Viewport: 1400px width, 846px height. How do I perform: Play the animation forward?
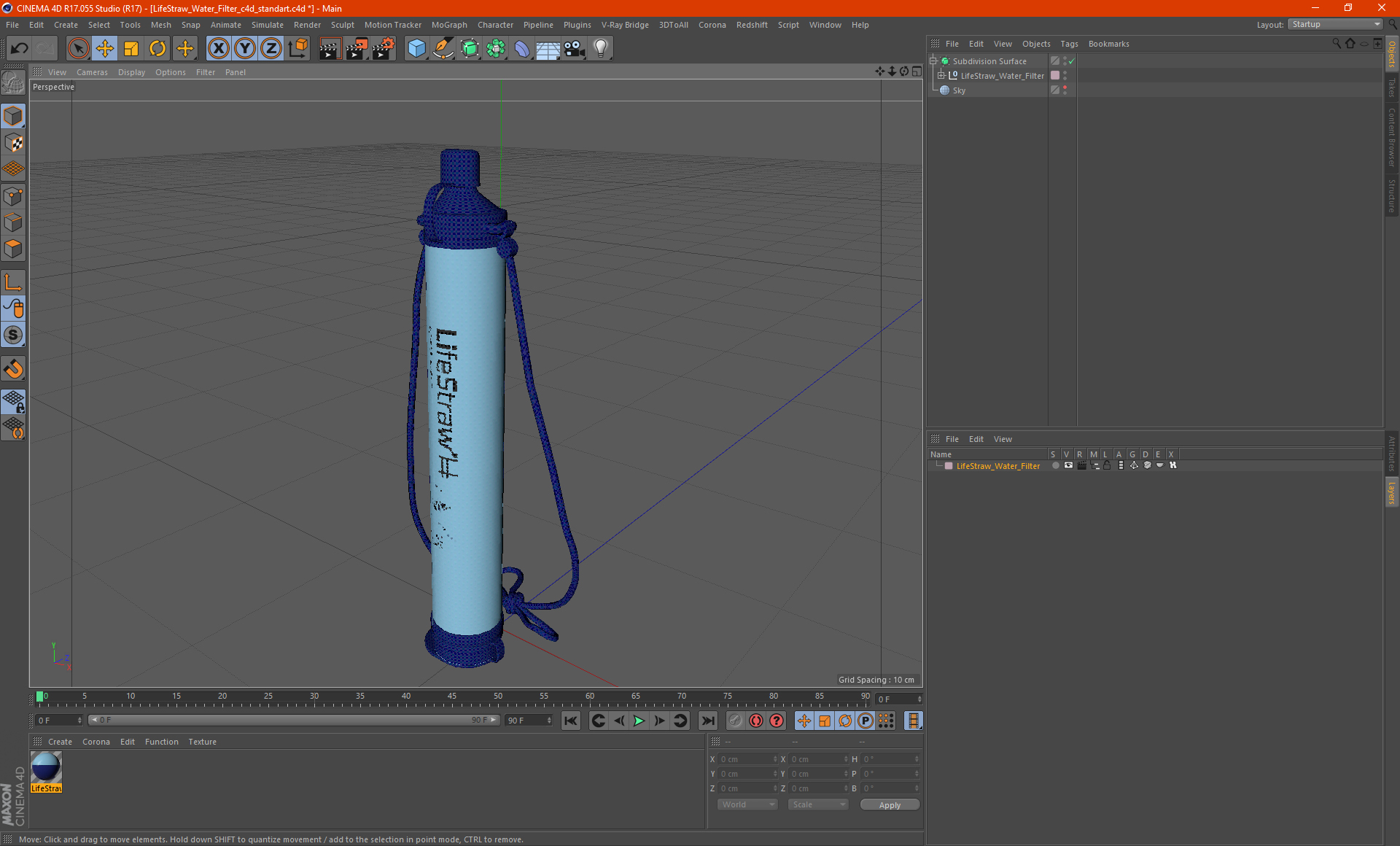[639, 721]
